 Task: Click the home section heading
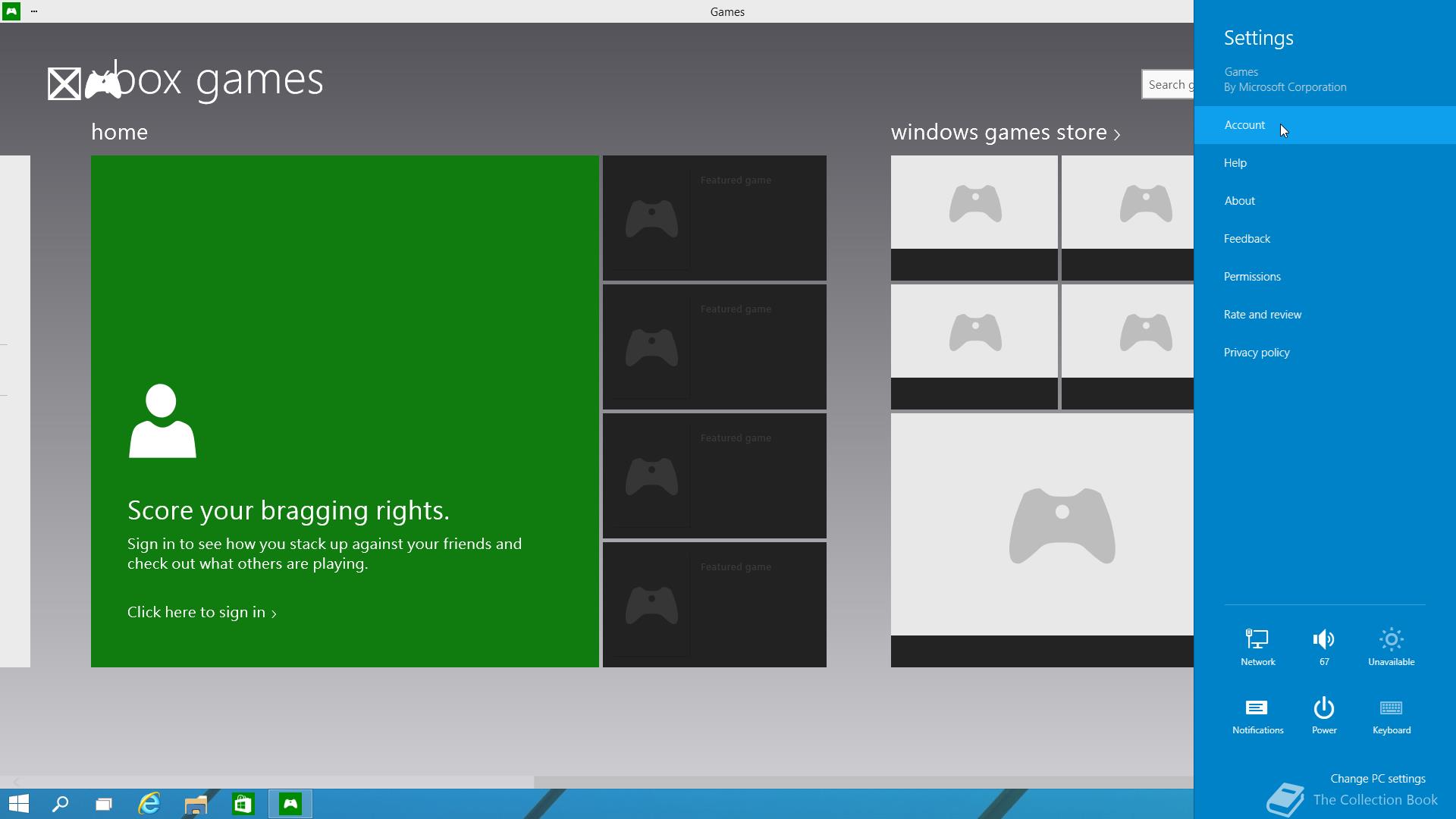tap(119, 132)
